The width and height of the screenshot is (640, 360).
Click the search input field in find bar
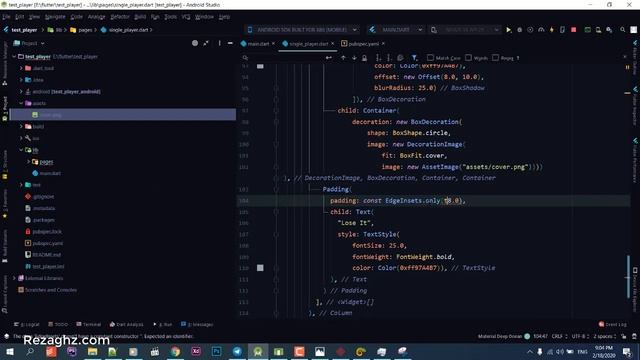point(286,58)
